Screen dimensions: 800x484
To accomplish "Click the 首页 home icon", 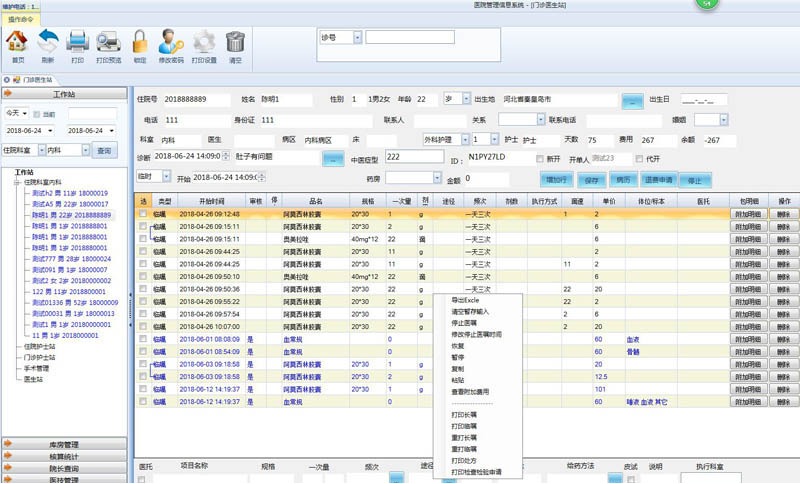I will pos(17,41).
